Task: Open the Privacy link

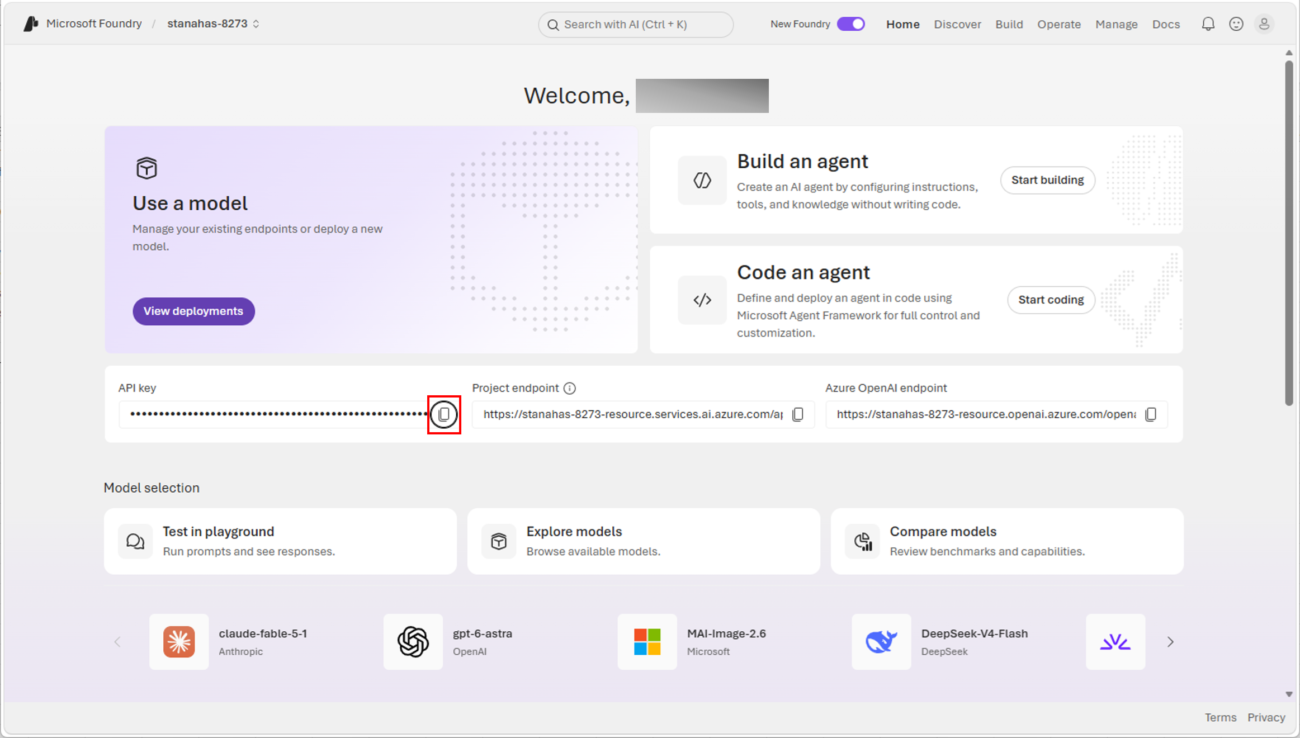Action: pos(1266,717)
